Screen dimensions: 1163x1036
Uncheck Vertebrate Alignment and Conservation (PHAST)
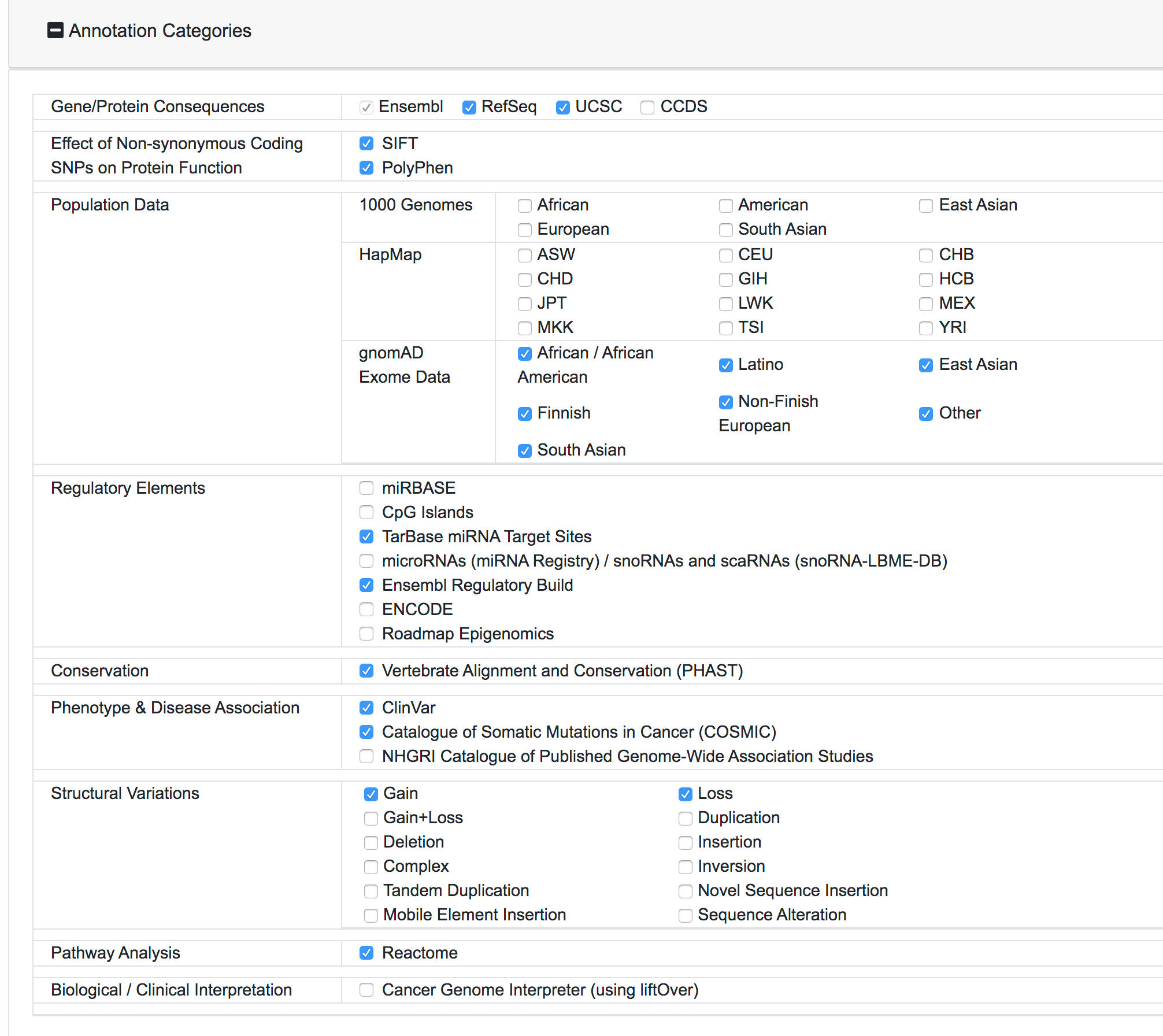(x=366, y=671)
